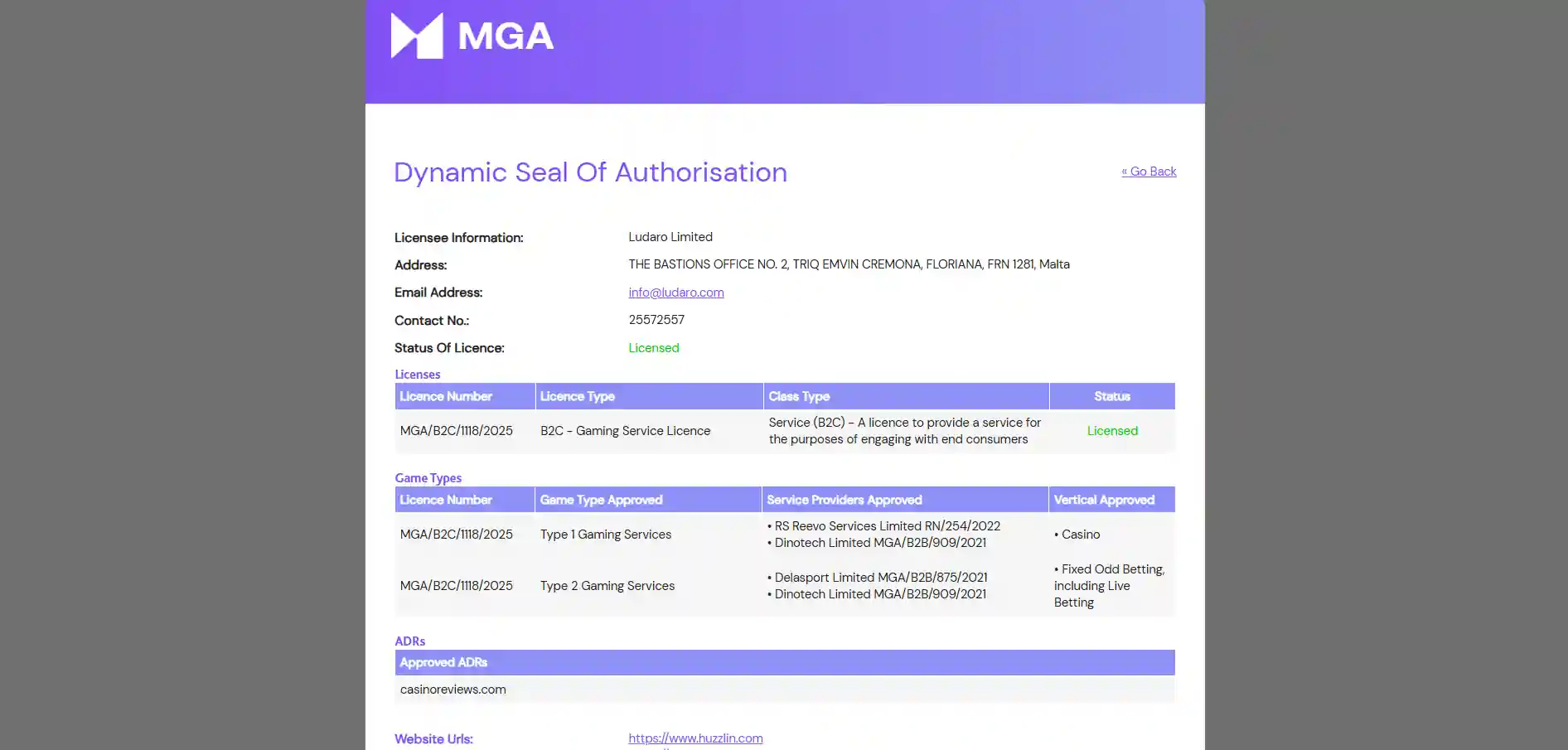The image size is (1568, 750).
Task: Select RS Reevo Services Limited RN/254/2022
Action: (887, 526)
